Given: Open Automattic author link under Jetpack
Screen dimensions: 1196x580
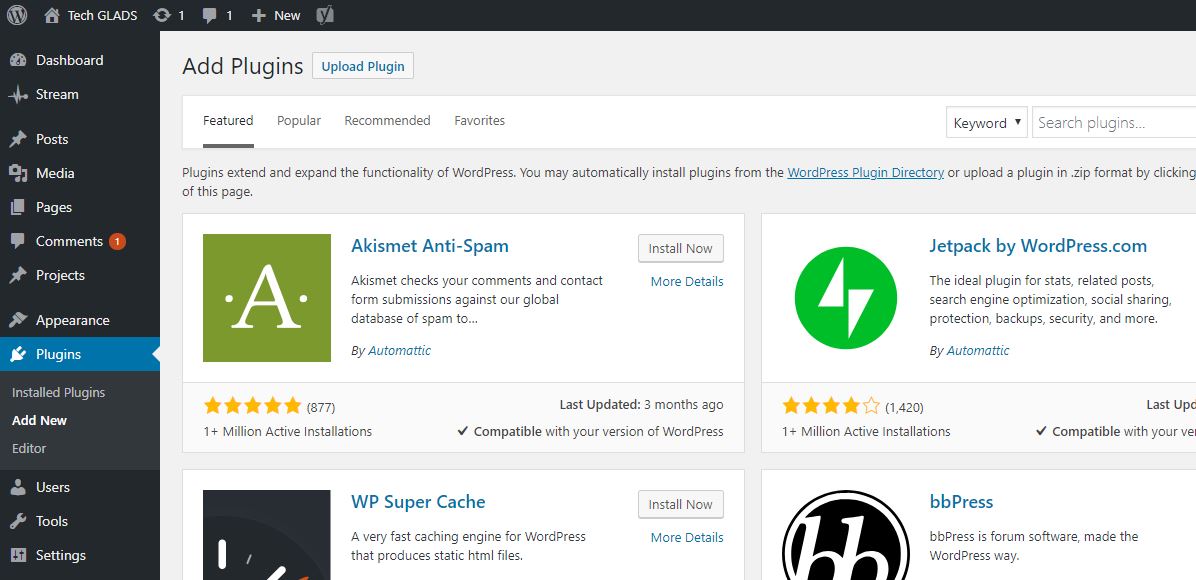Looking at the screenshot, I should click(x=978, y=351).
